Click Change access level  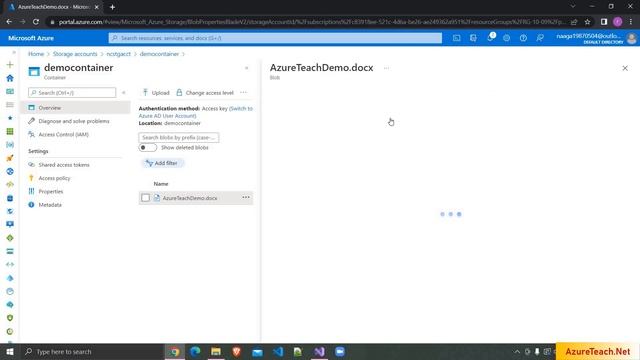pos(205,93)
